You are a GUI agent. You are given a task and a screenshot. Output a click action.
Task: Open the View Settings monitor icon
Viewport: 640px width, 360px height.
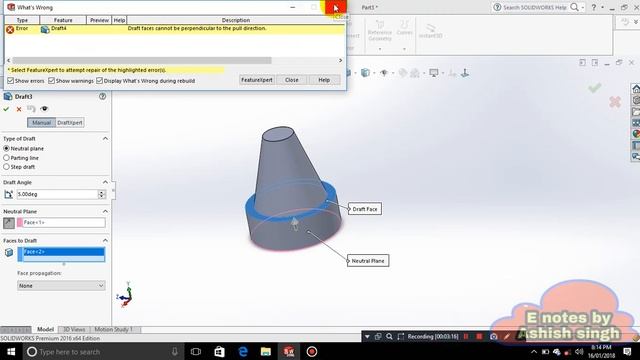(x=433, y=73)
